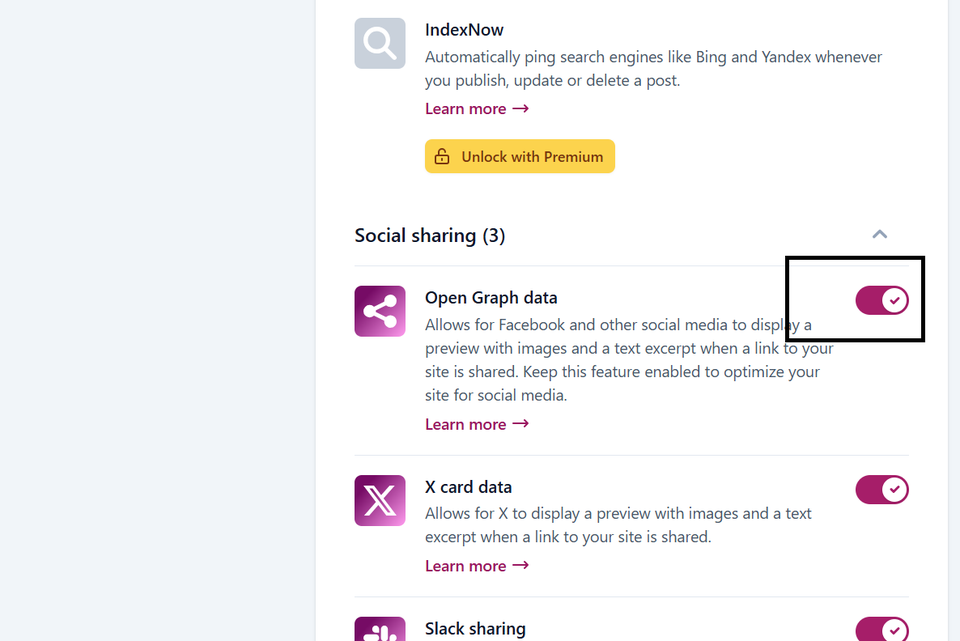Click the Slack sharing icon
960x641 pixels.
click(x=380, y=629)
